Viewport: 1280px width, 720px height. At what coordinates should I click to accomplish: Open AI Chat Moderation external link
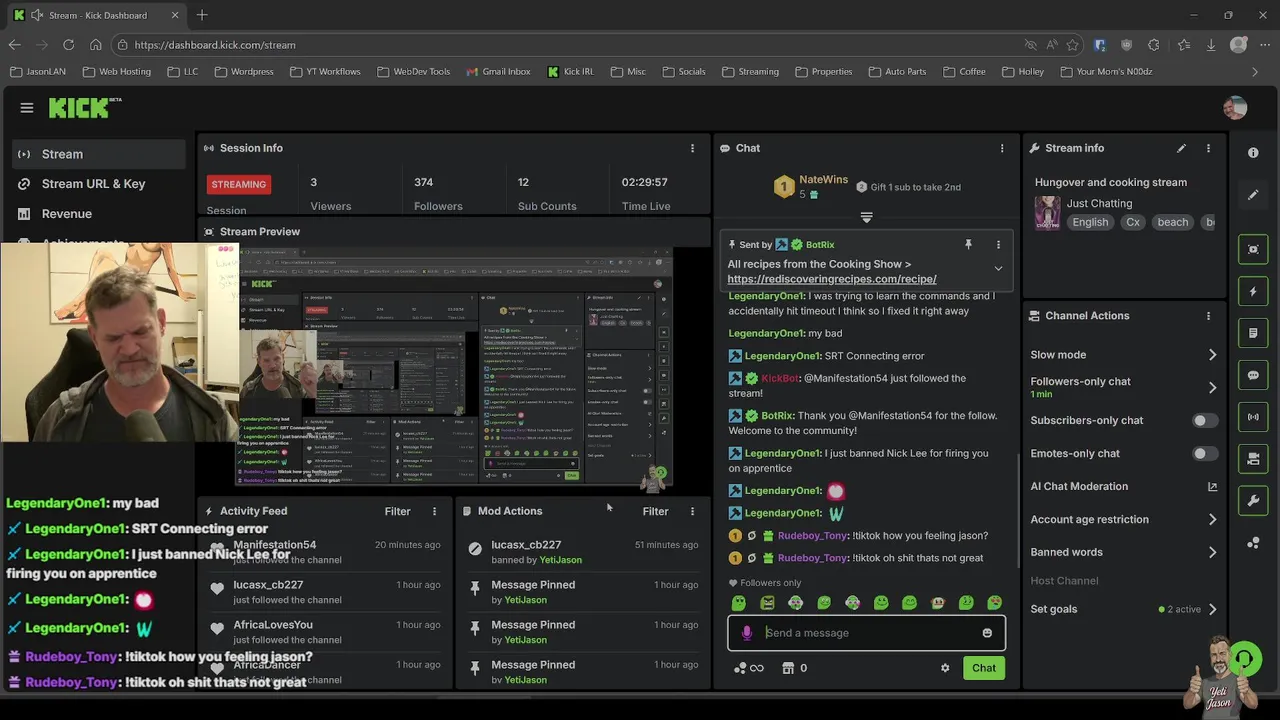(x=1212, y=487)
